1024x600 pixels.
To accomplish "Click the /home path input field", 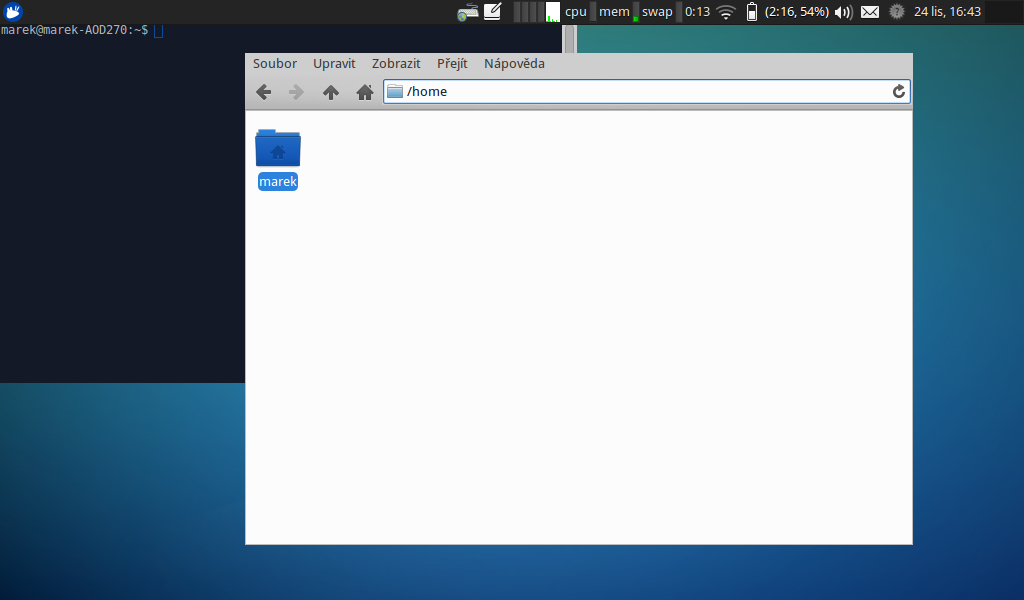I will point(640,92).
